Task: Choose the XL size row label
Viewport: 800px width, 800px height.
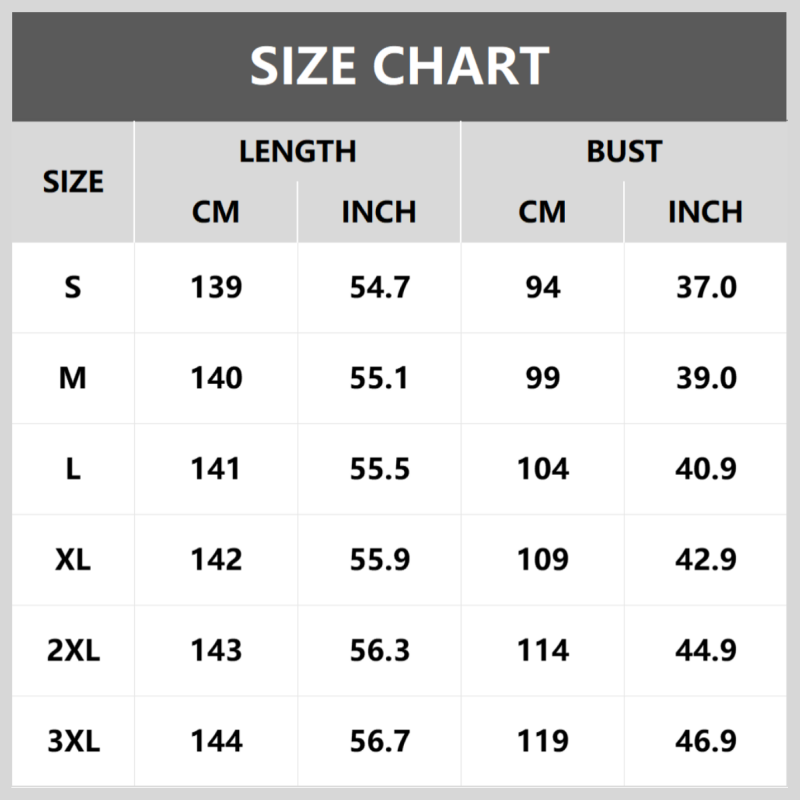Action: 73,560
